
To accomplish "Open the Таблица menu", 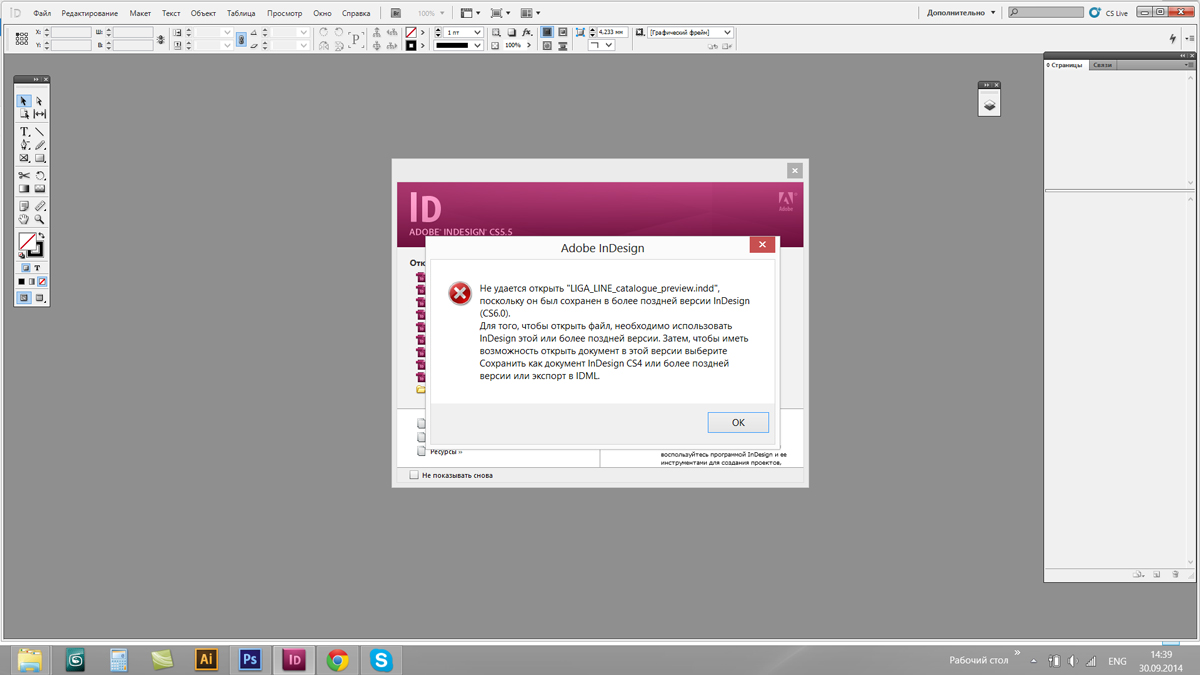I will [x=241, y=13].
